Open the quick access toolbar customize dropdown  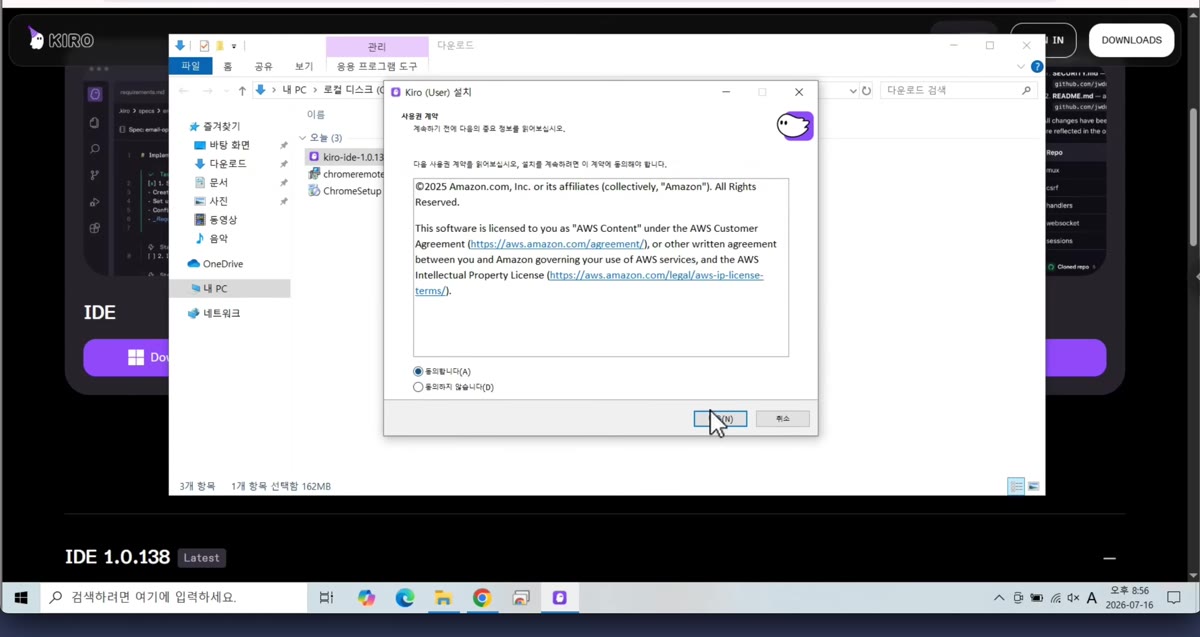(234, 46)
